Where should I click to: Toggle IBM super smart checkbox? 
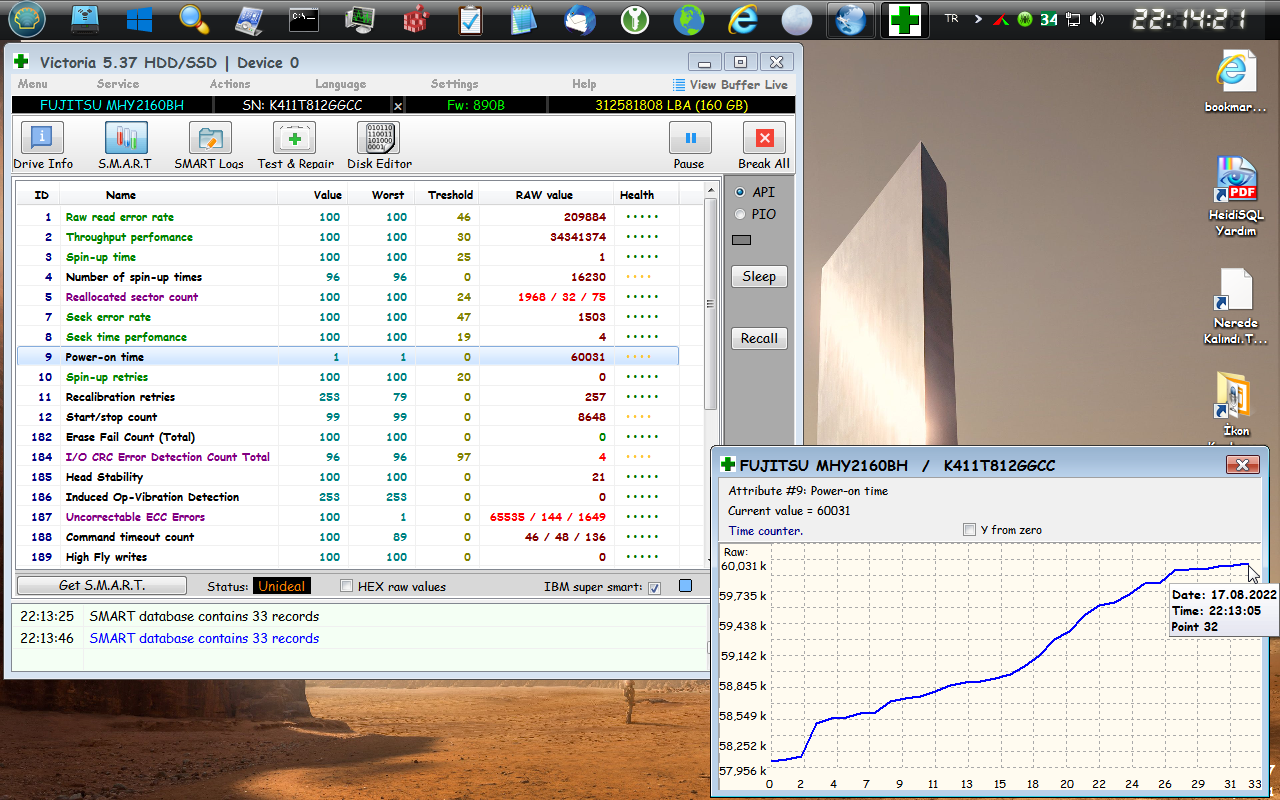(x=654, y=587)
